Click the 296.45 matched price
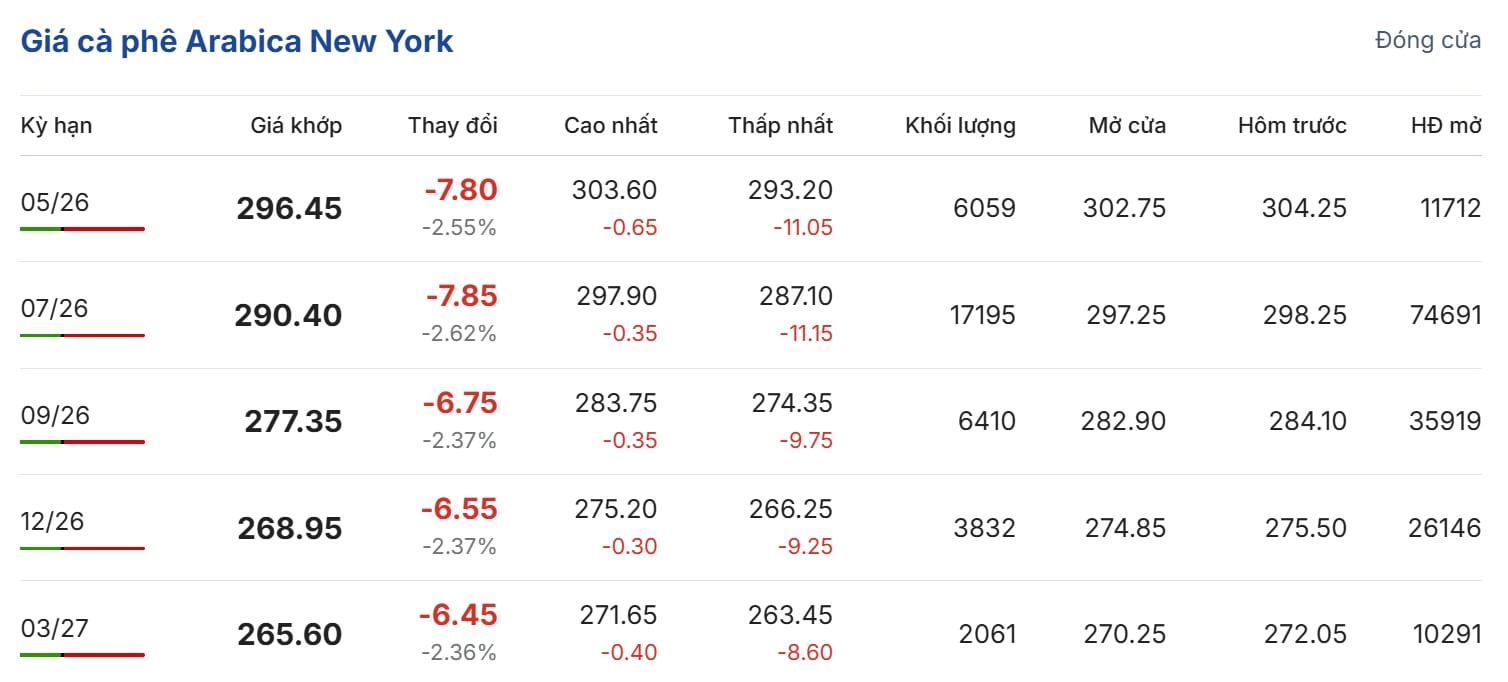The image size is (1508, 682). (x=289, y=209)
